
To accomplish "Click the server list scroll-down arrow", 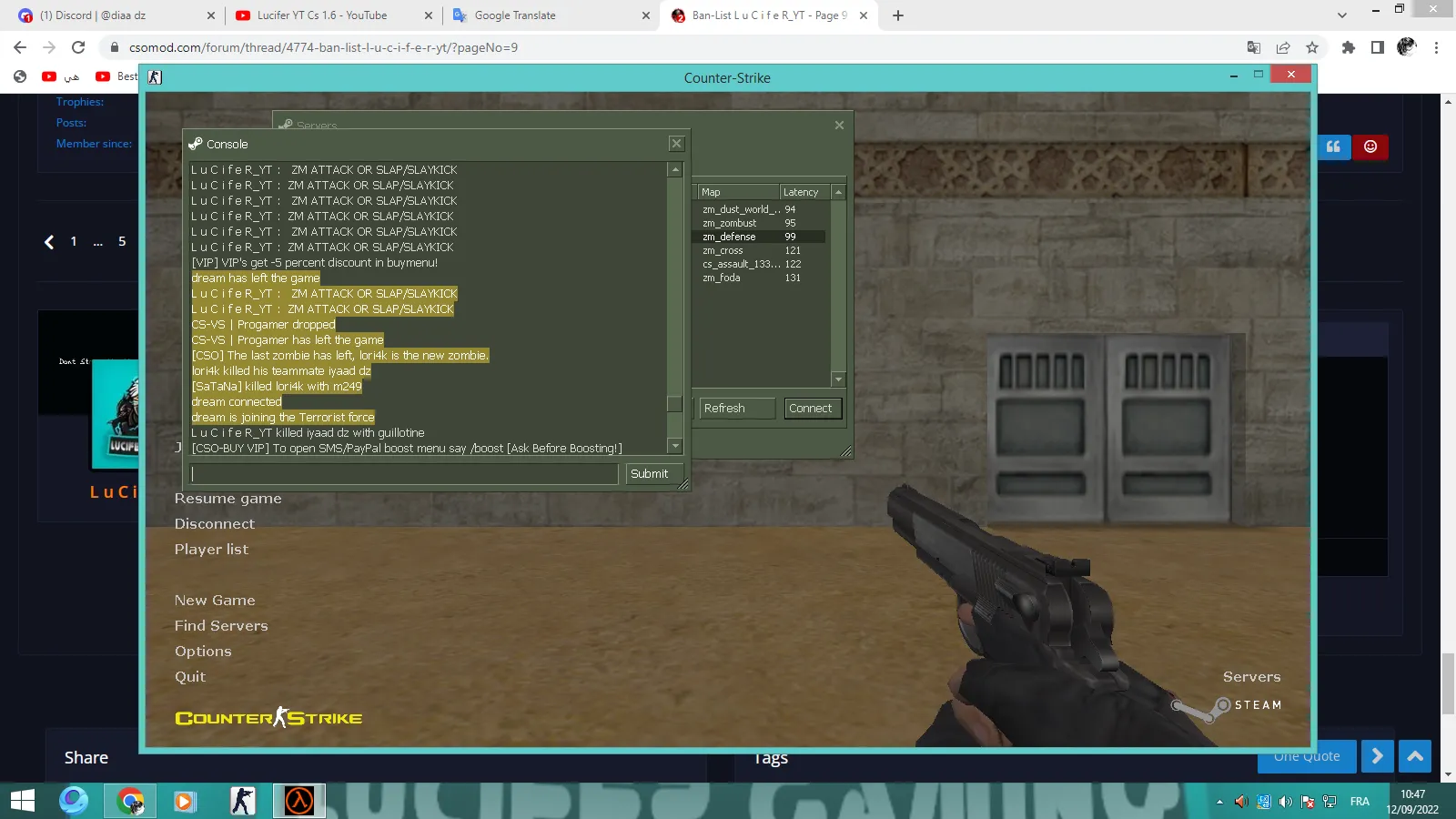I will point(838,379).
